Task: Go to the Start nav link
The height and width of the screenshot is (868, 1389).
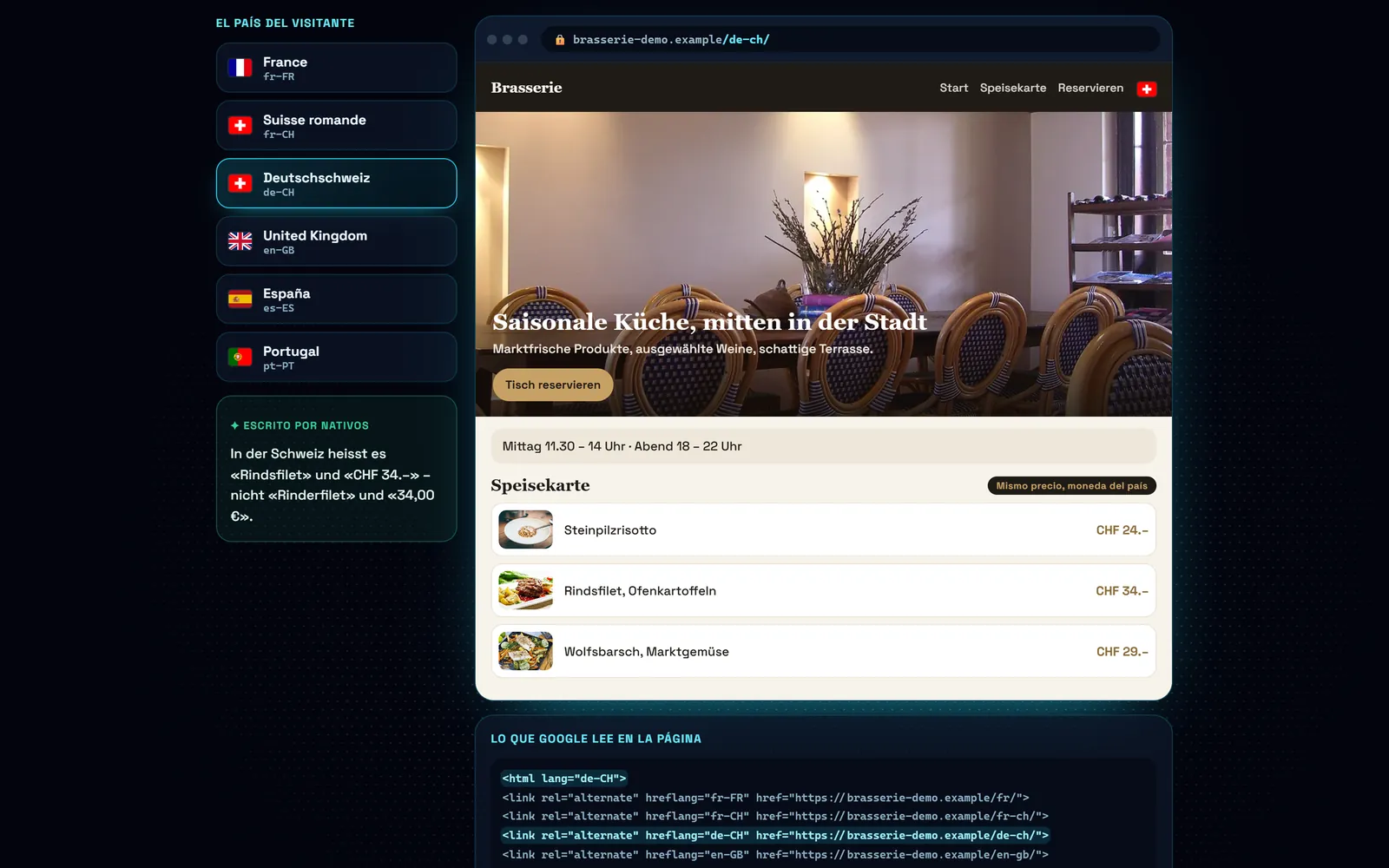Action: [953, 88]
